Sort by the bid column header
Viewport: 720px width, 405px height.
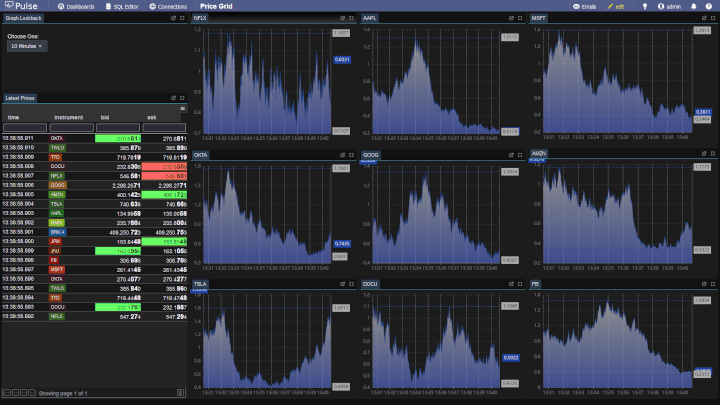click(x=105, y=117)
